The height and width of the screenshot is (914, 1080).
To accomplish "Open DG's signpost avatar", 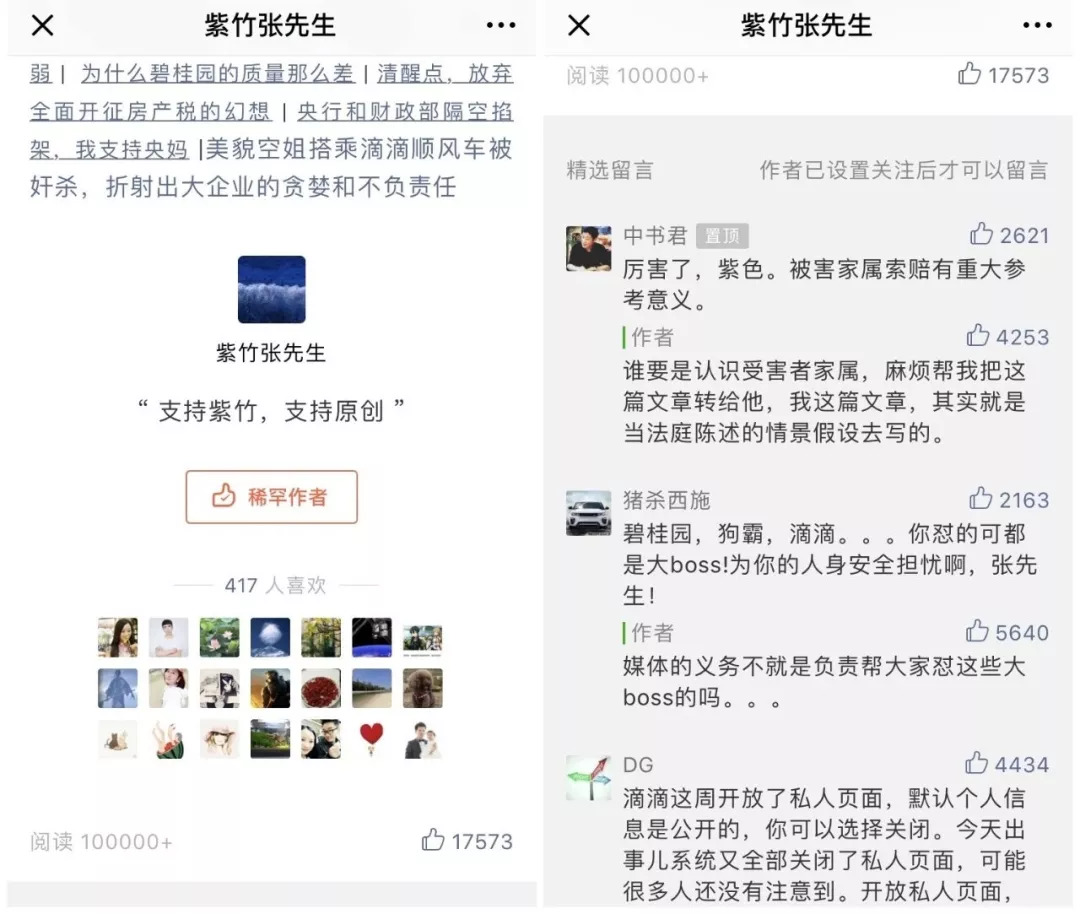I will tap(588, 778).
